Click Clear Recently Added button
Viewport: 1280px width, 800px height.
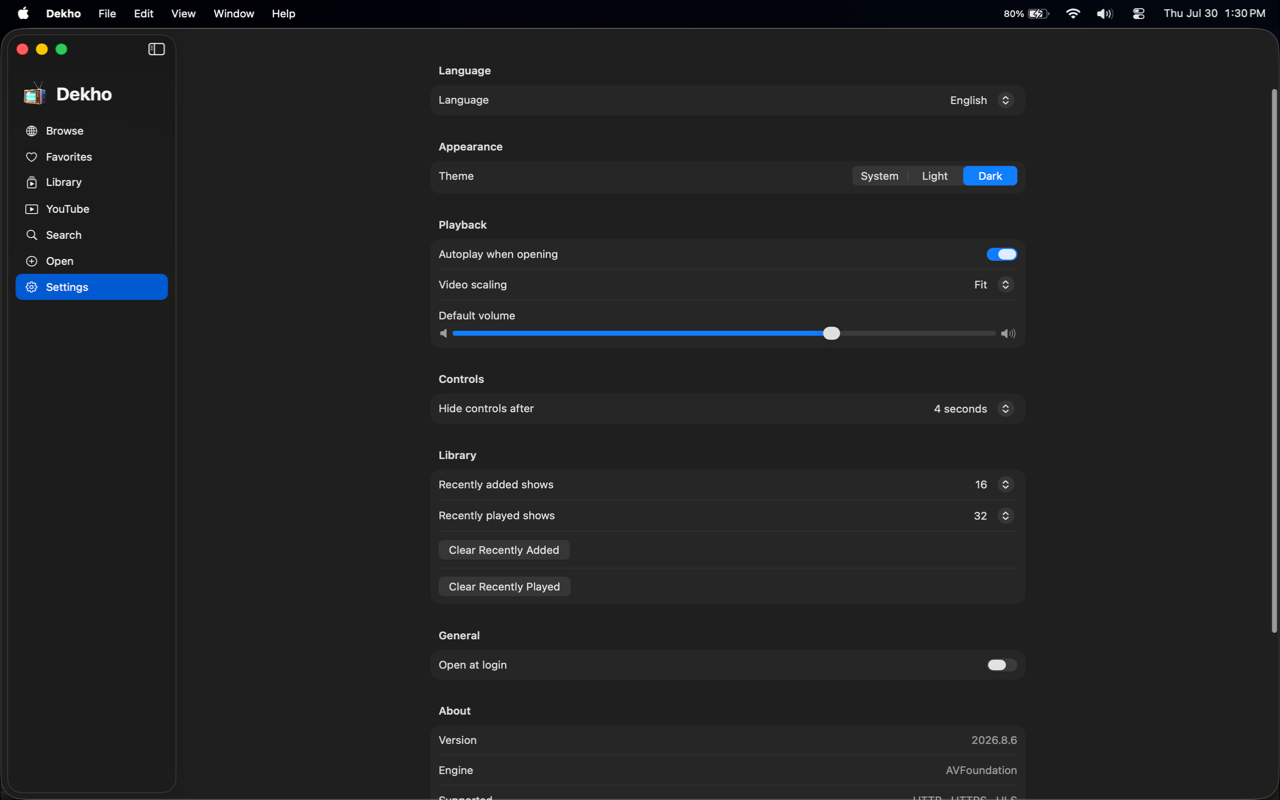pos(504,550)
